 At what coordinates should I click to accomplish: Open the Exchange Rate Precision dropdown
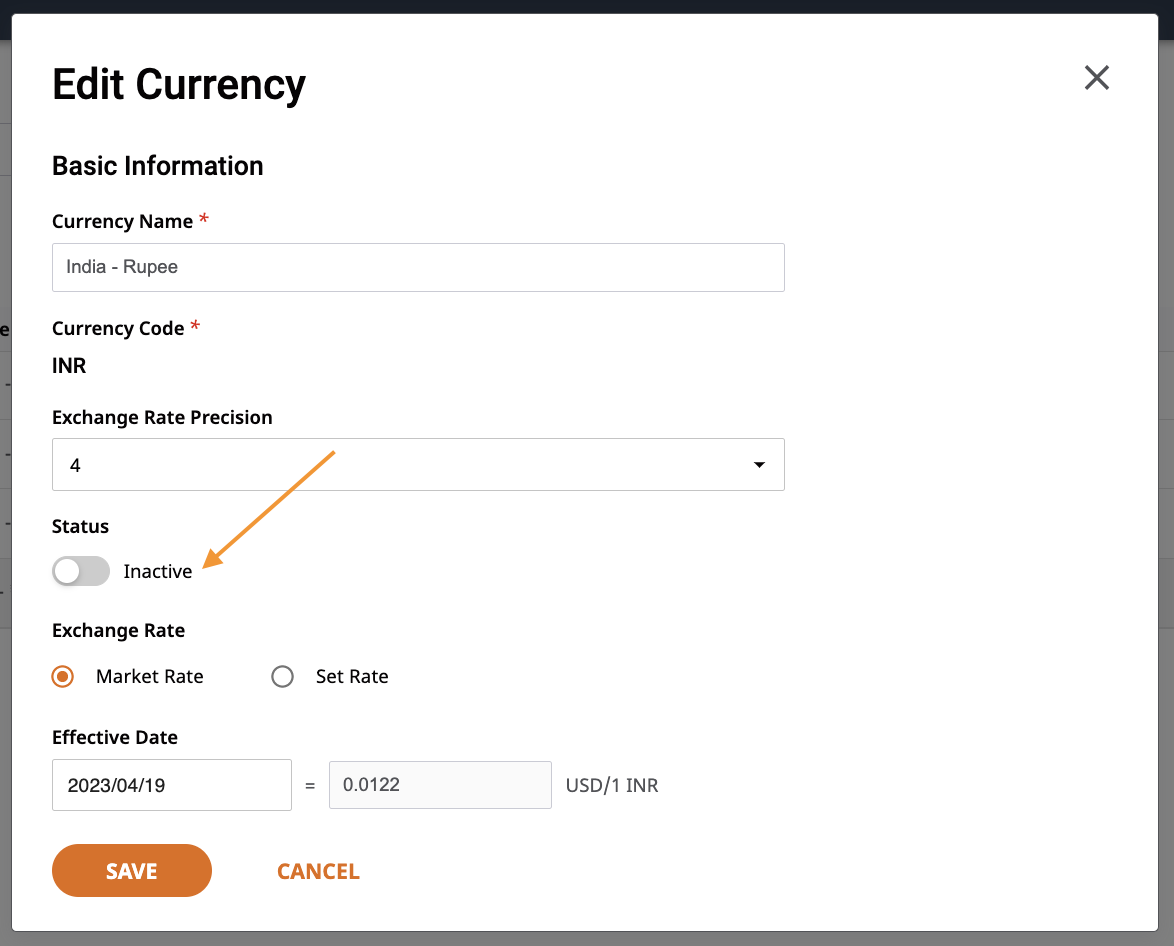(418, 464)
